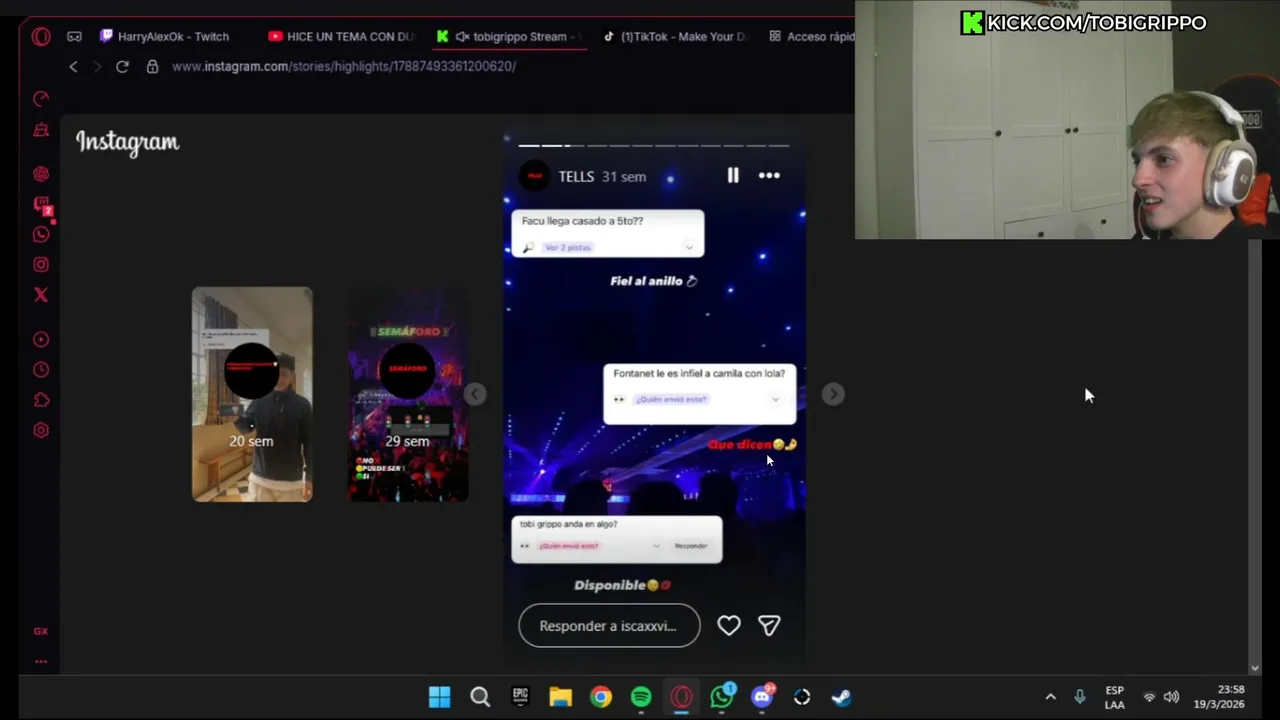Select Opera GX taskbar icon
Screen dimensions: 1280x720
point(681,697)
